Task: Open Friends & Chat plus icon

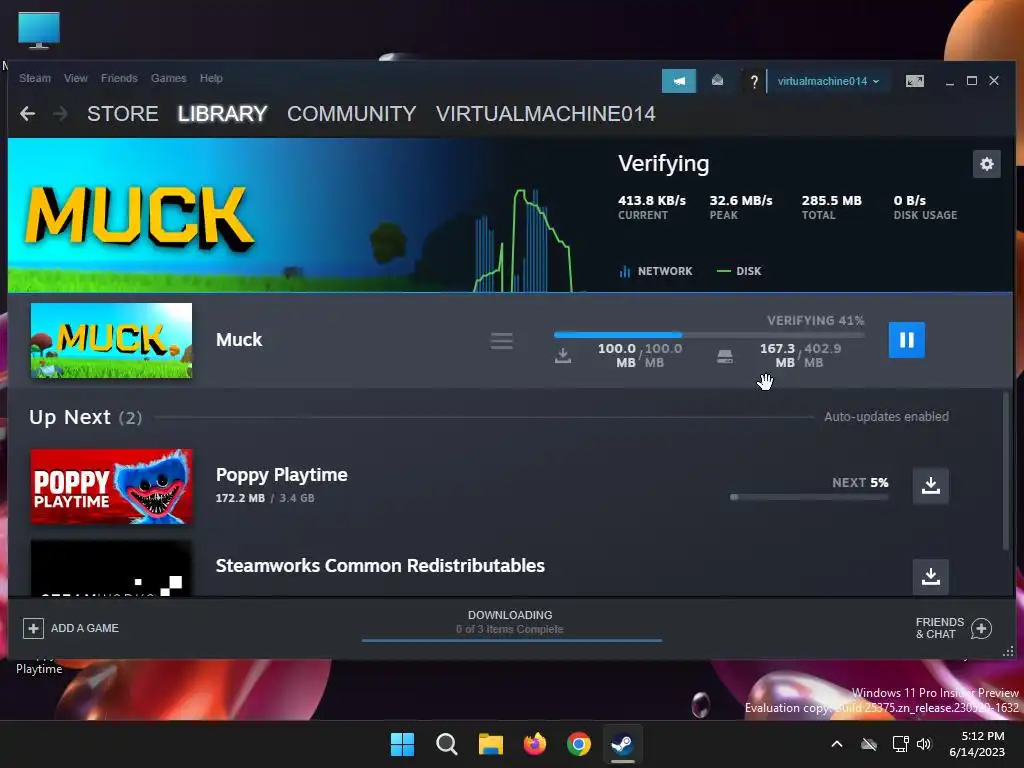Action: pyautogui.click(x=981, y=628)
